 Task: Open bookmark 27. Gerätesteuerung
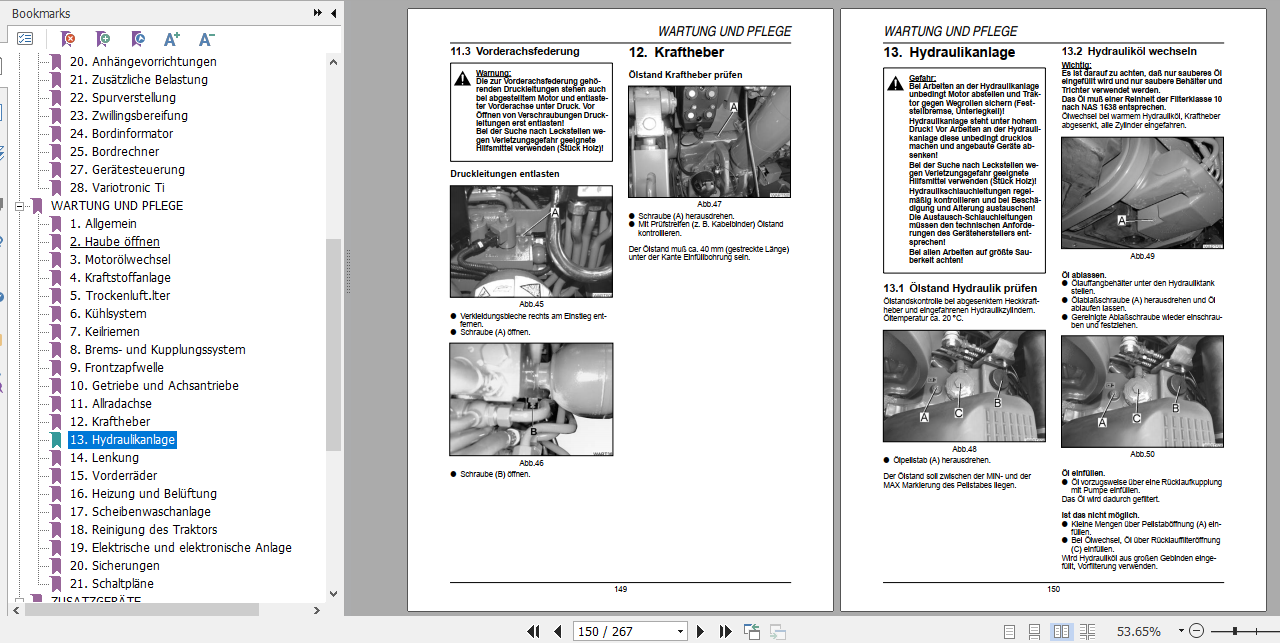pyautogui.click(x=128, y=170)
